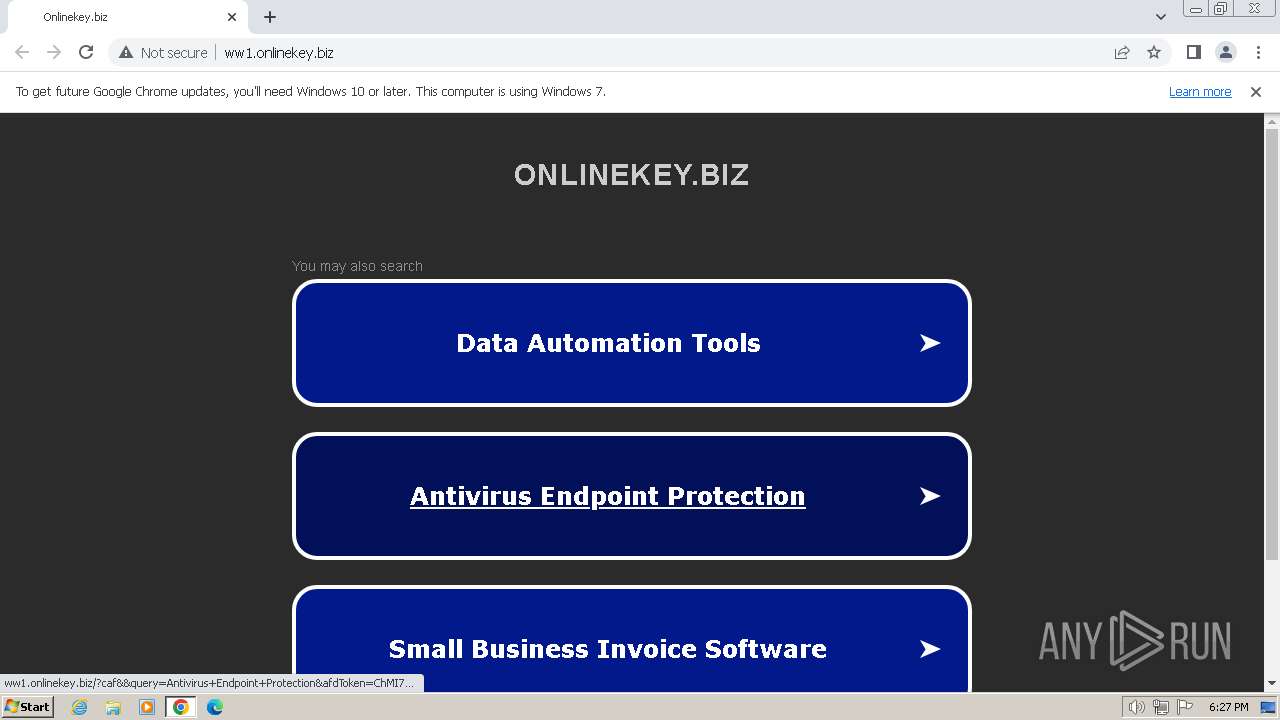Click the arrow on Antivirus Endpoint Protection

930,496
